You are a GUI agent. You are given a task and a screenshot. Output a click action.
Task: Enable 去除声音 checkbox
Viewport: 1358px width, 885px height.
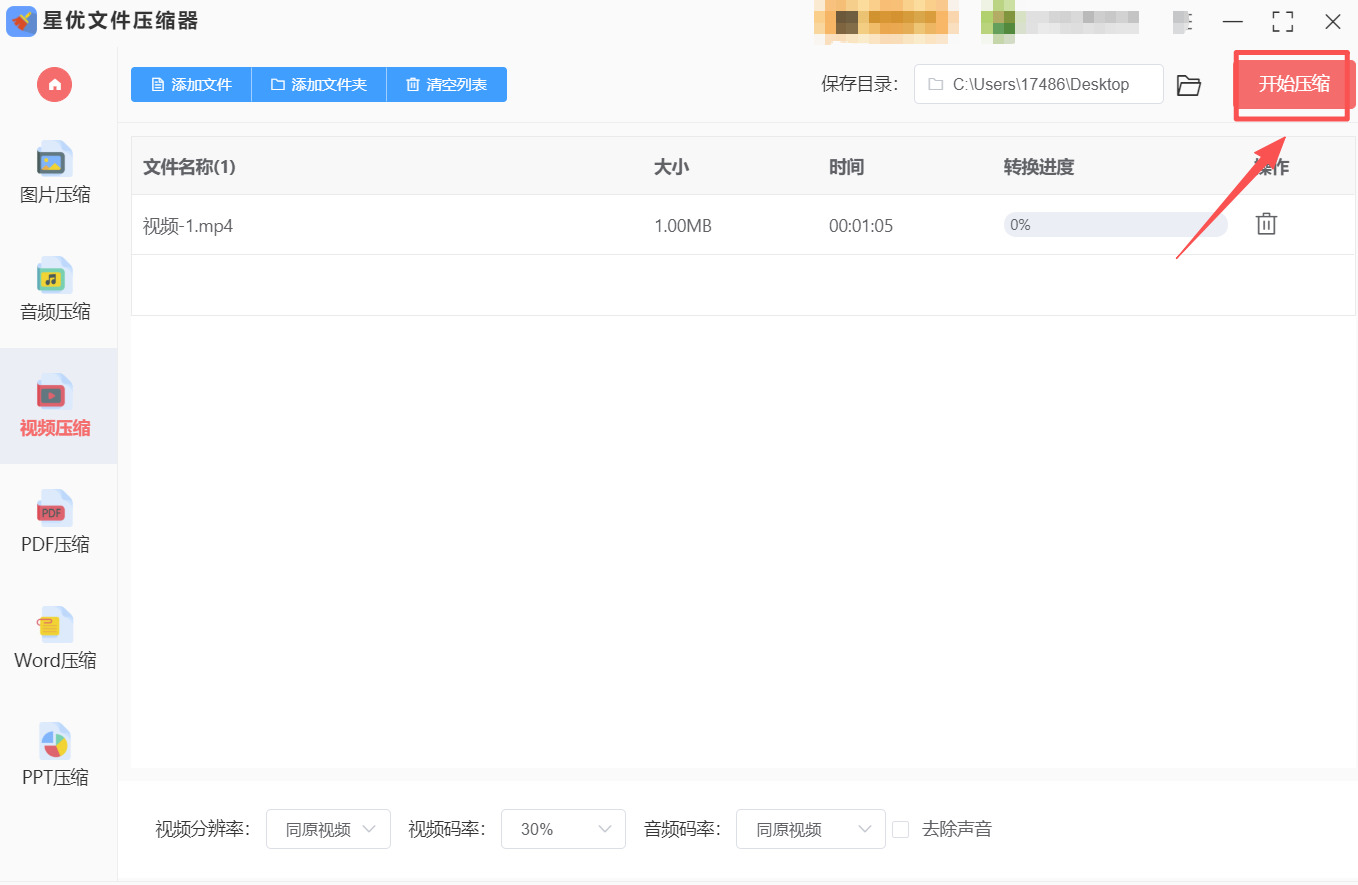pos(900,829)
